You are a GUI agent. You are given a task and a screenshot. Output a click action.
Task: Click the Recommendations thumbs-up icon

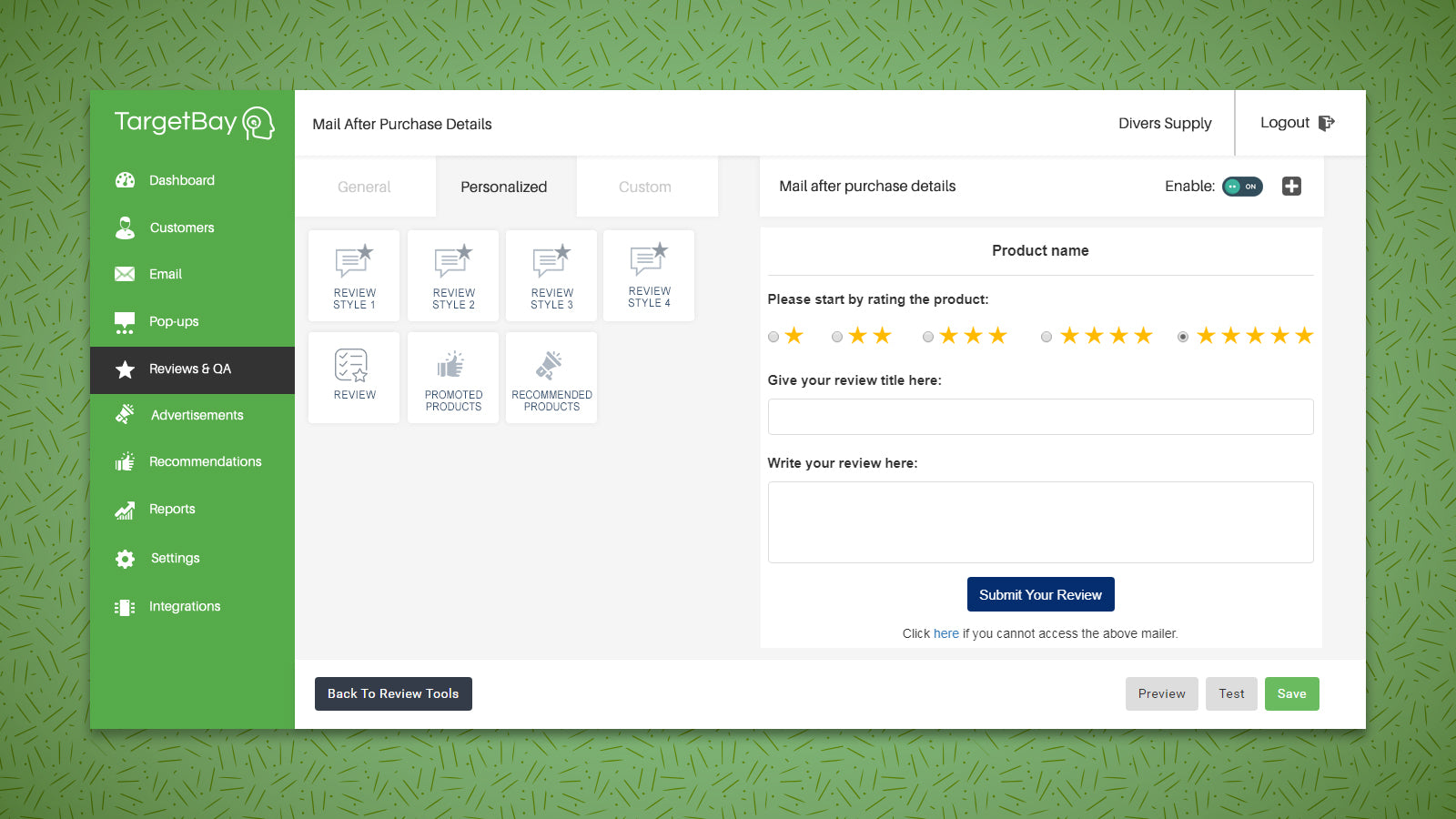click(x=125, y=461)
